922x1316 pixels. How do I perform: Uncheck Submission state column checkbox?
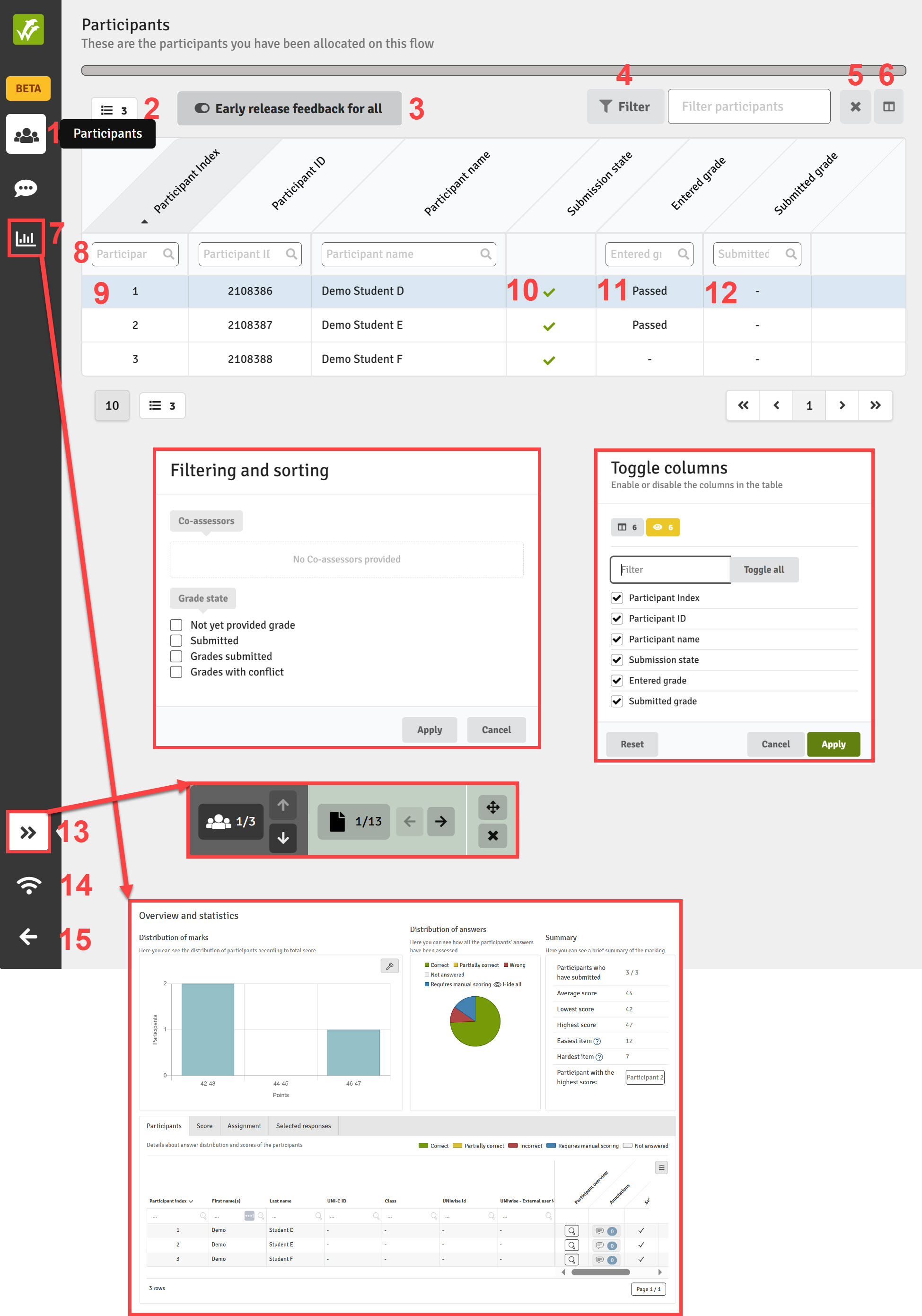coord(616,660)
